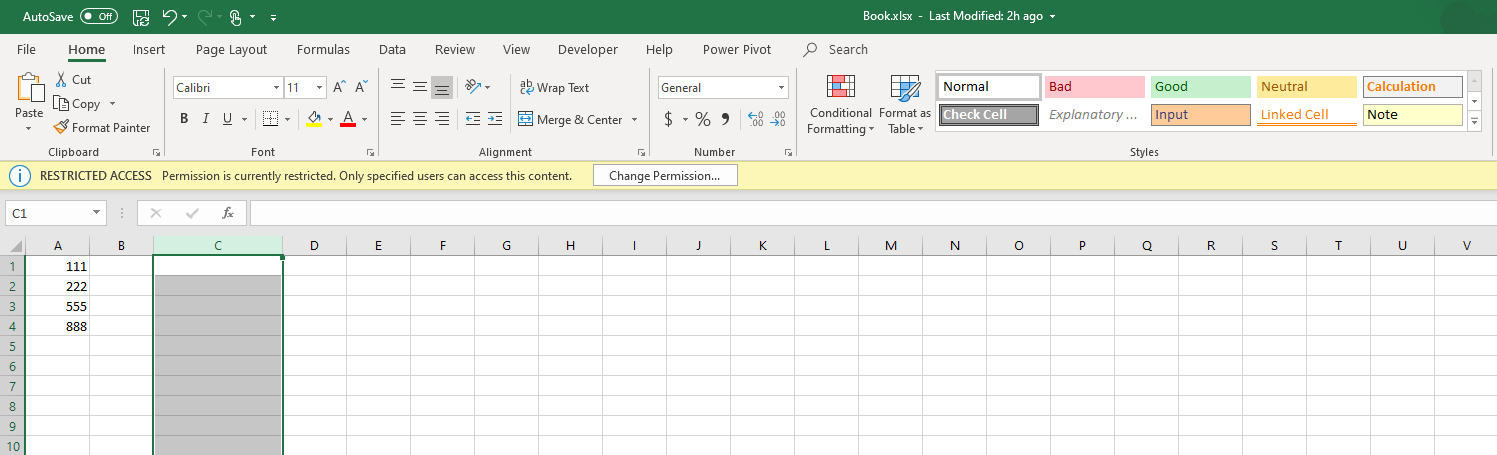Toggle Wrap Text

point(555,87)
